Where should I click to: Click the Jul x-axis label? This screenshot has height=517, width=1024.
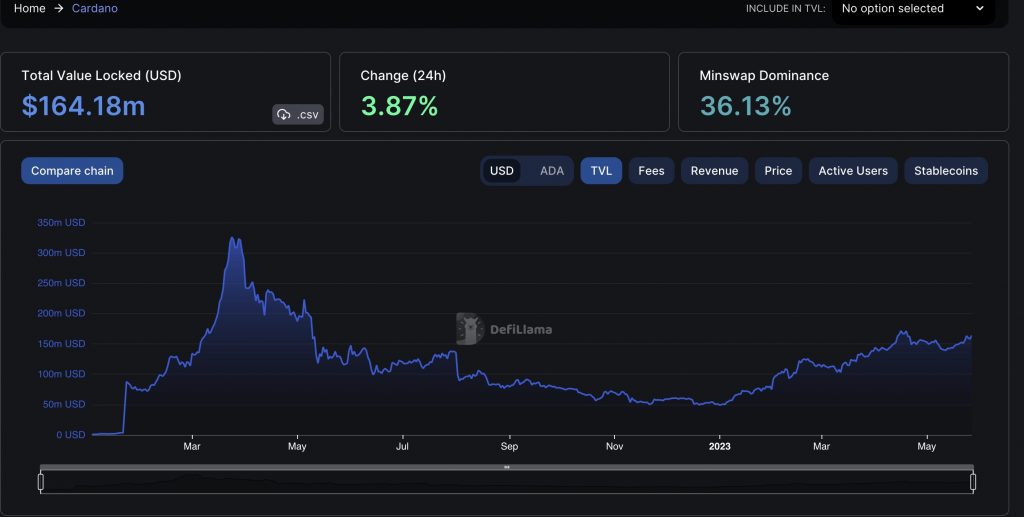click(402, 446)
